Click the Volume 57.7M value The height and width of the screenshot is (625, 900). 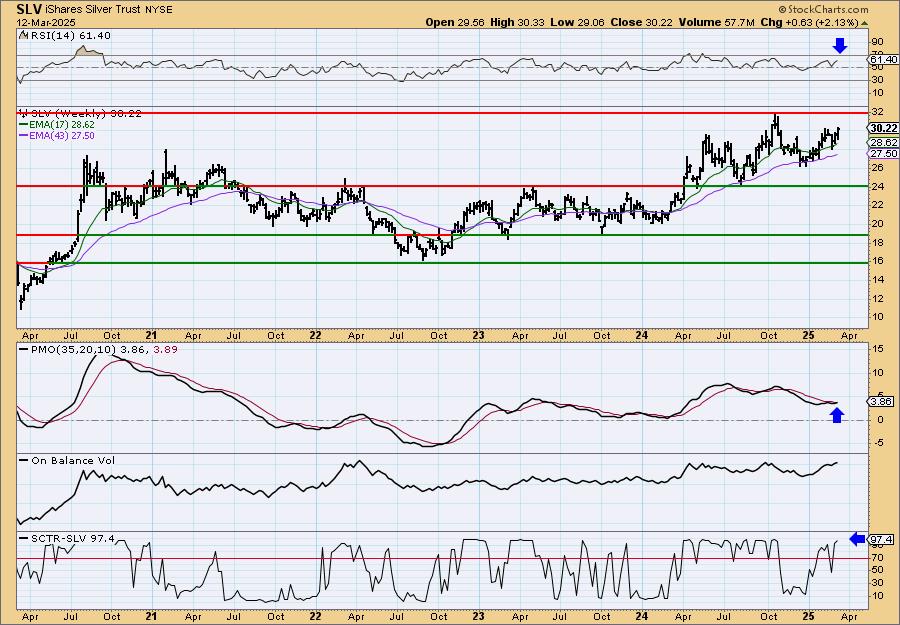tap(716, 22)
